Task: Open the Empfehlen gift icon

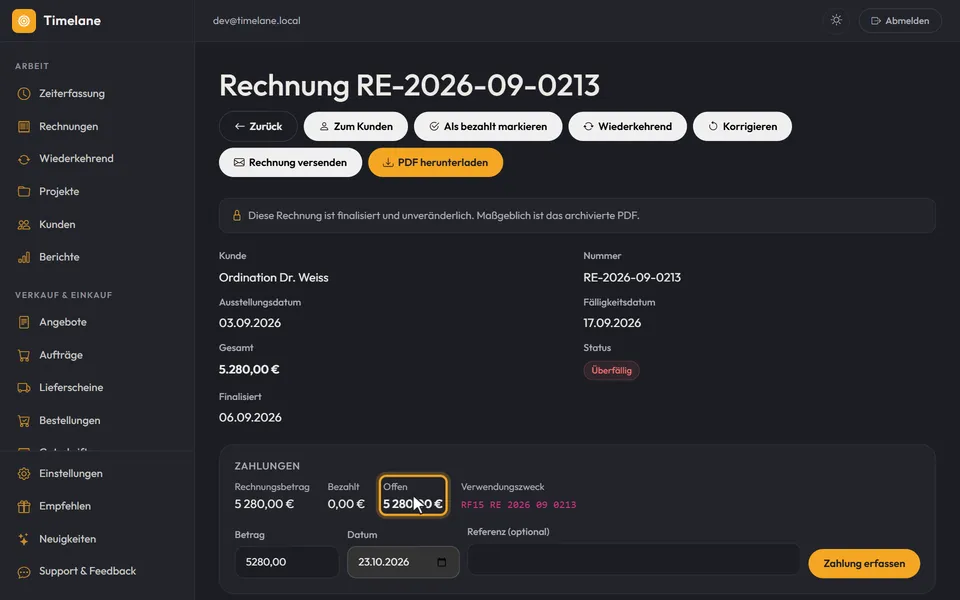Action: click(24, 506)
